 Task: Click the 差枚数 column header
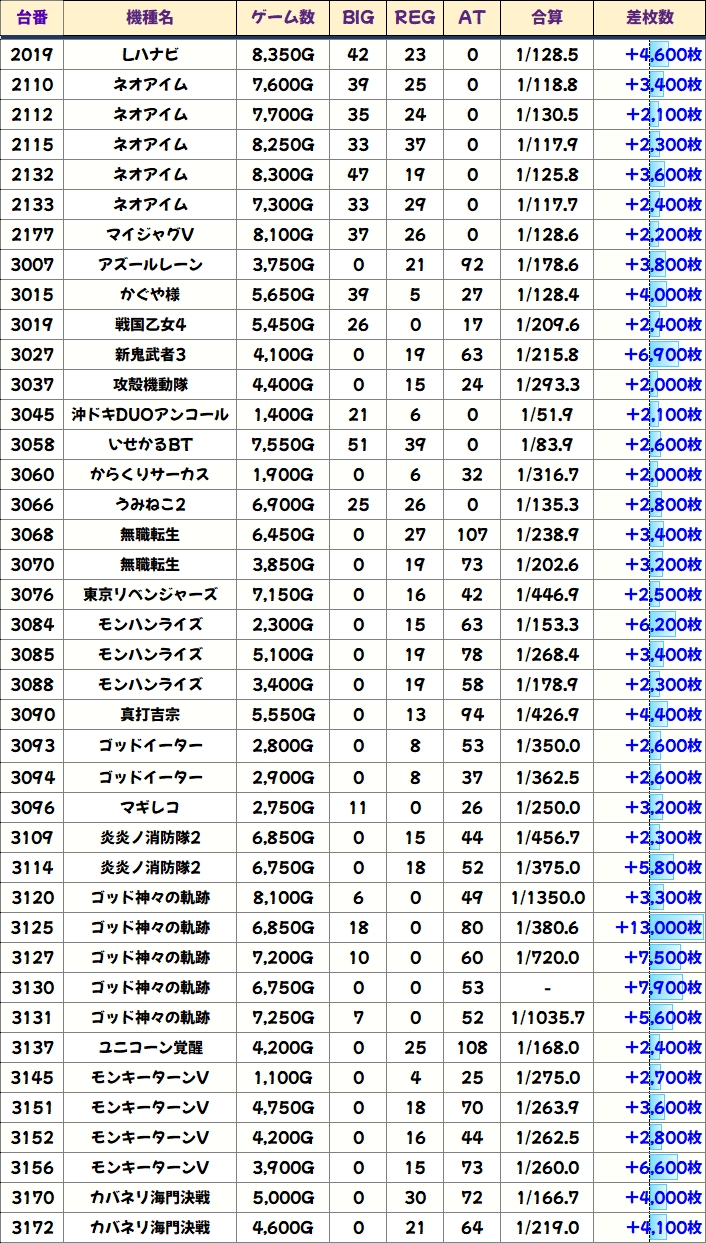(649, 18)
